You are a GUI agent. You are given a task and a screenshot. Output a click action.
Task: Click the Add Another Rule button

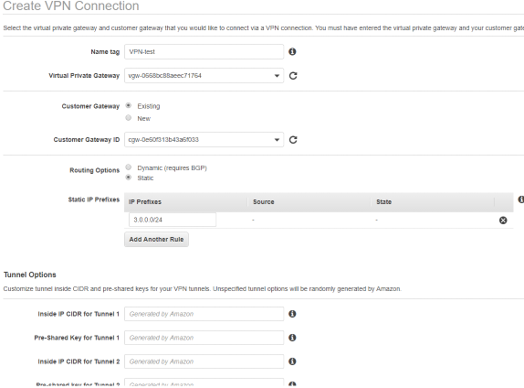coord(156,239)
